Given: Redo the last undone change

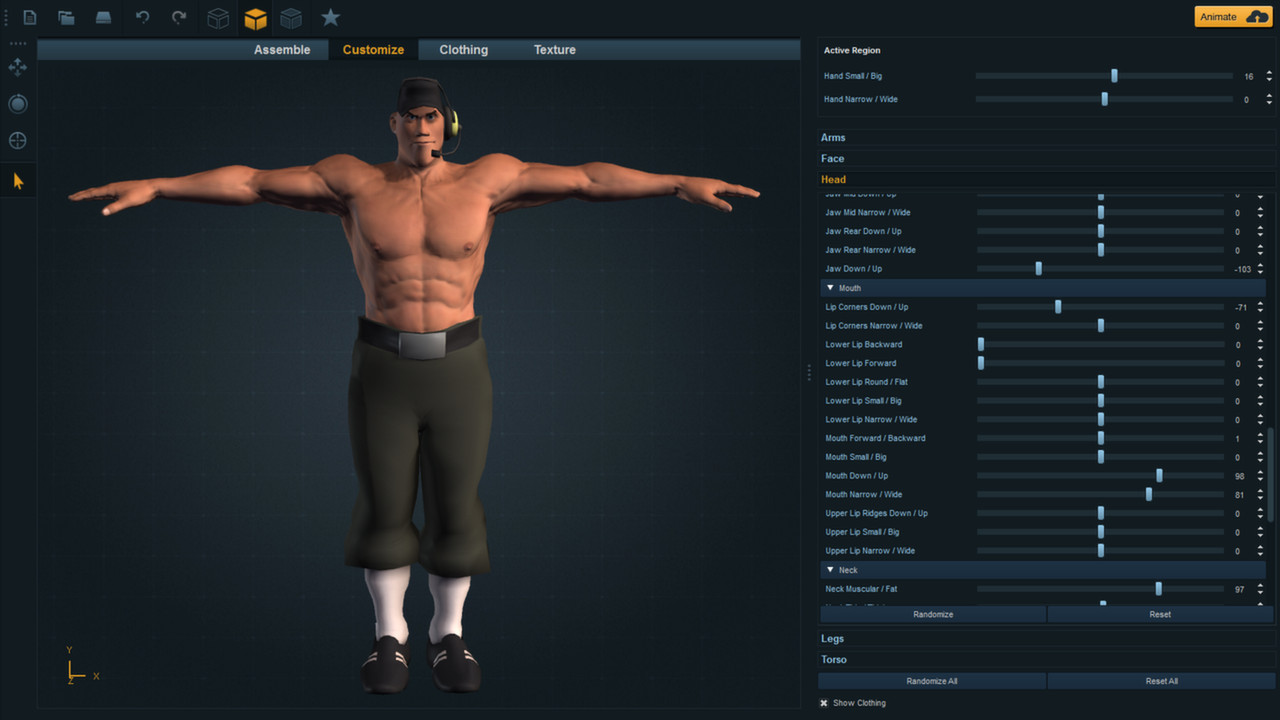Looking at the screenshot, I should coord(178,17).
